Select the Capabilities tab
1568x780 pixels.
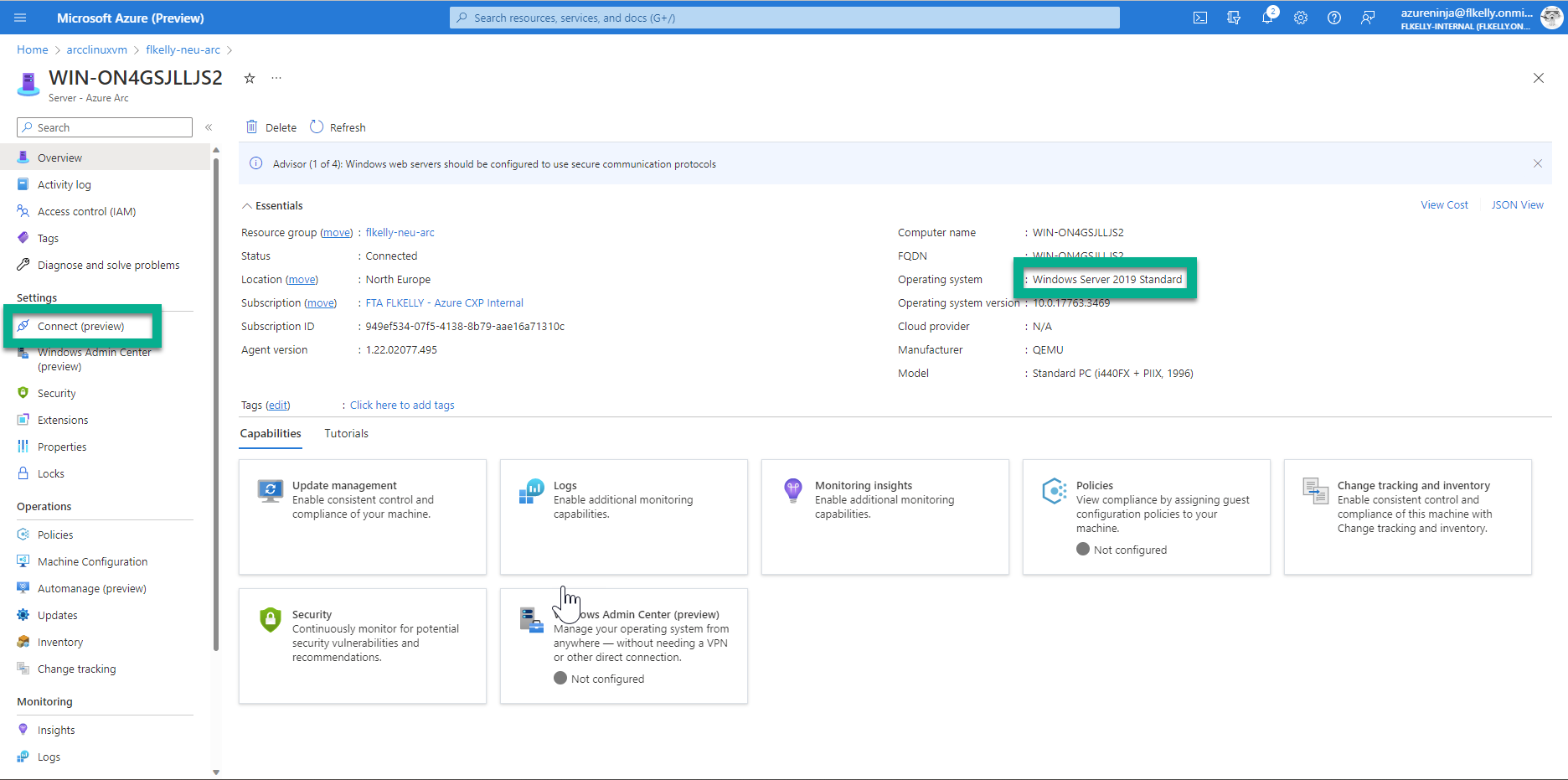coord(271,433)
